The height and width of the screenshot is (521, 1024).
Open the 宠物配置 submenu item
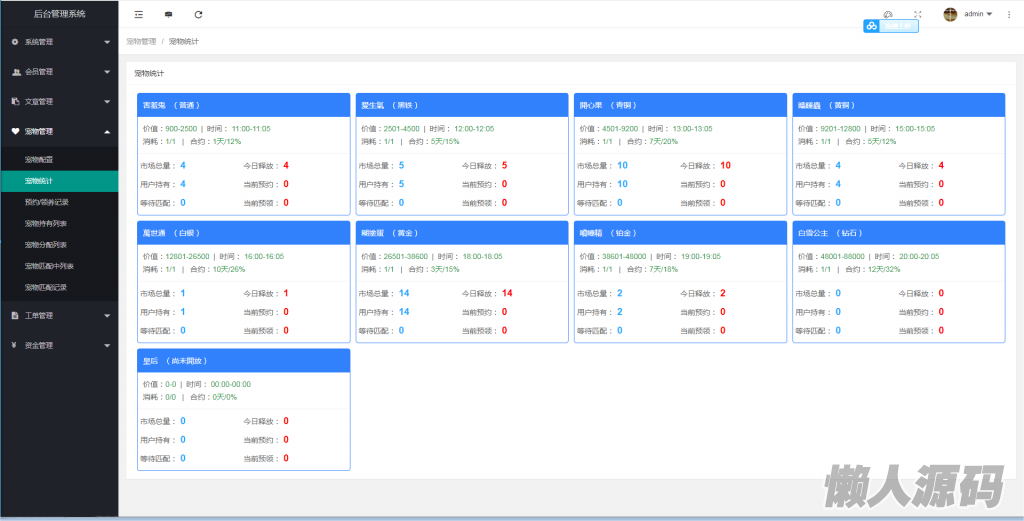[x=45, y=160]
